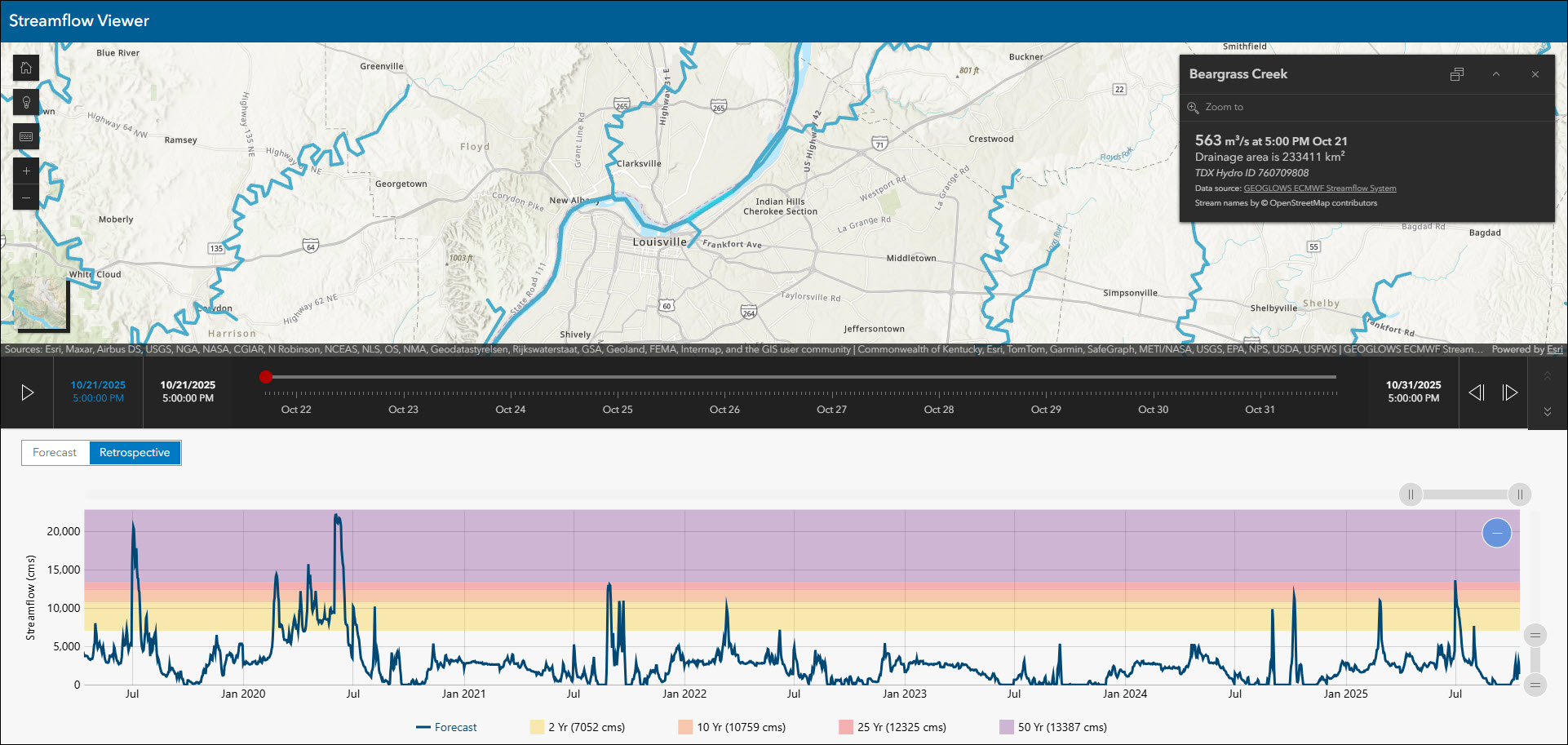Click the blue zoom-out button on the chart
The width and height of the screenshot is (1568, 745).
tap(1497, 533)
